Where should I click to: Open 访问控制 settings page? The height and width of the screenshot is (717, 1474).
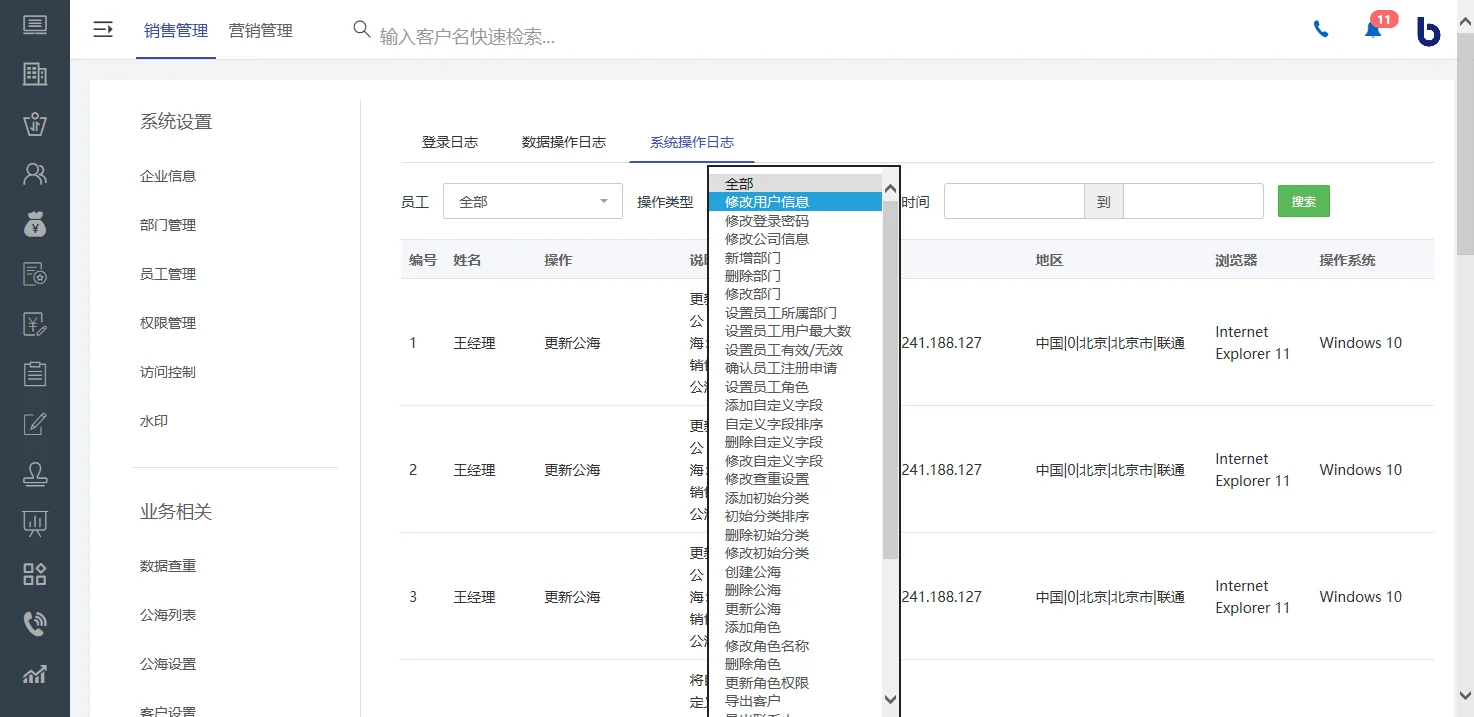168,372
